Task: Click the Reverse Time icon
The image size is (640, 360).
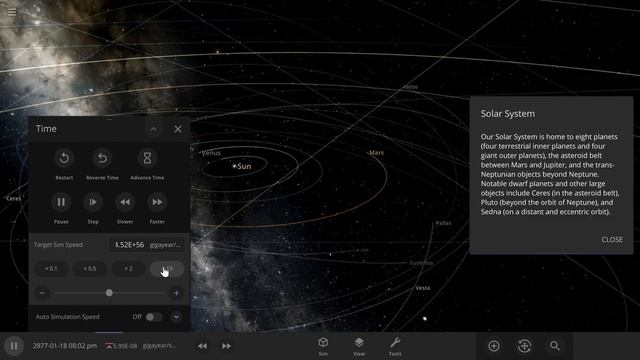Action: pyautogui.click(x=102, y=158)
